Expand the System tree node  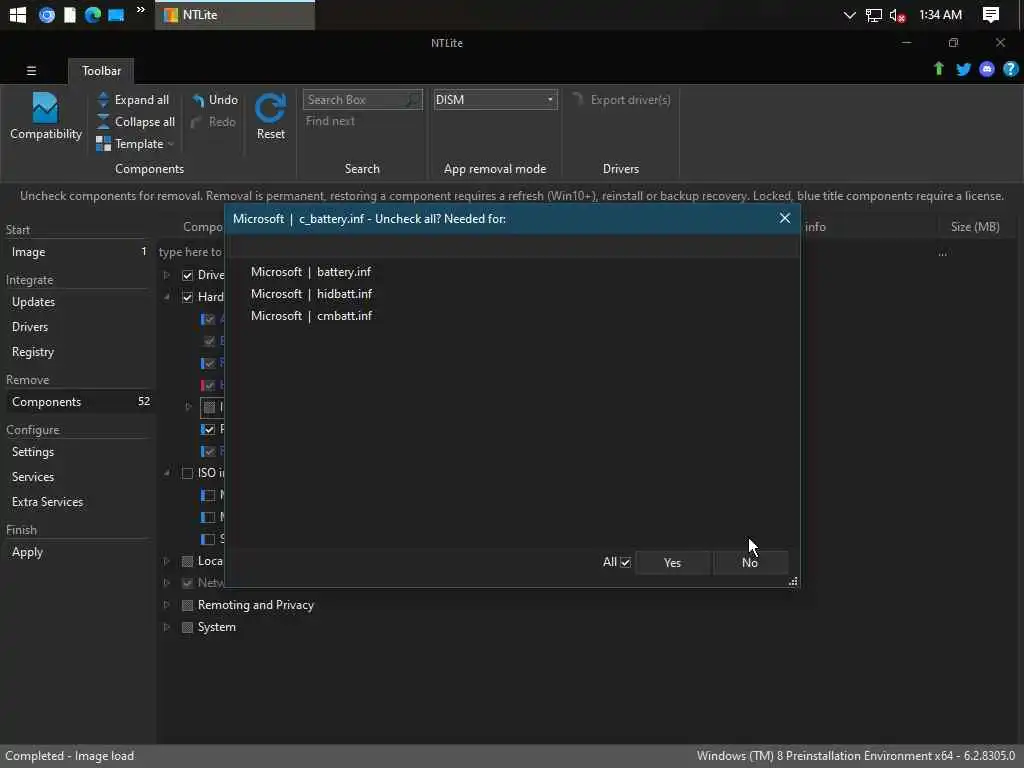click(x=167, y=628)
